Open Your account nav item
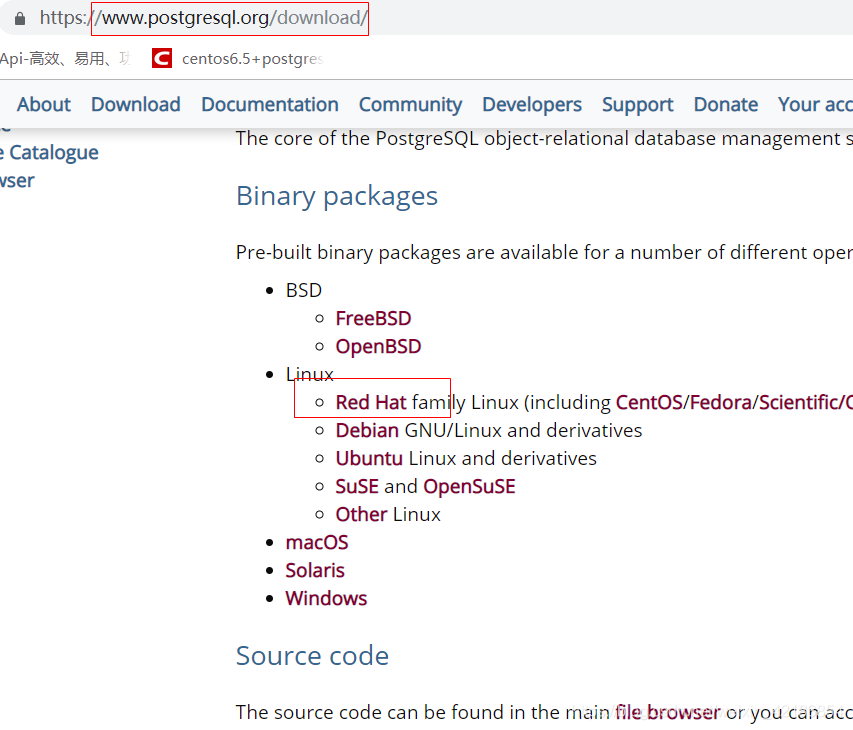The image size is (853, 730). [815, 104]
